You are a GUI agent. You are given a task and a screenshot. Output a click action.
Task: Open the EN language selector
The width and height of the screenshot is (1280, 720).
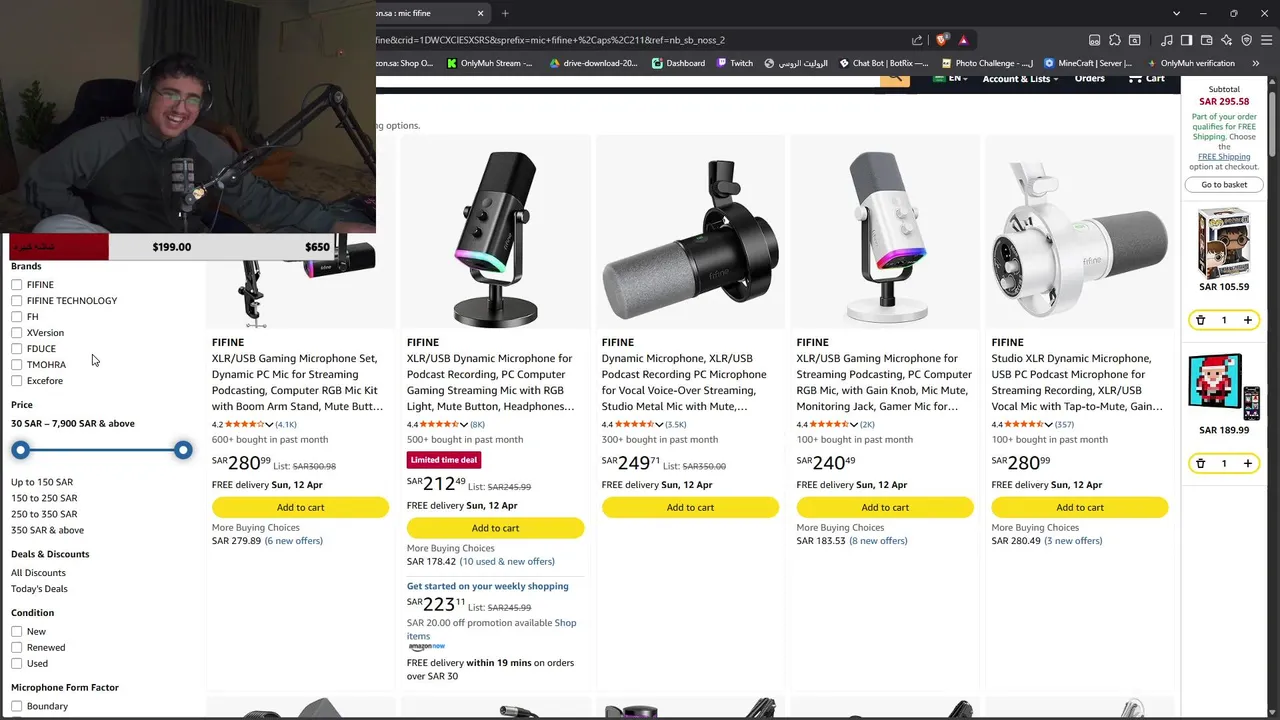point(957,78)
